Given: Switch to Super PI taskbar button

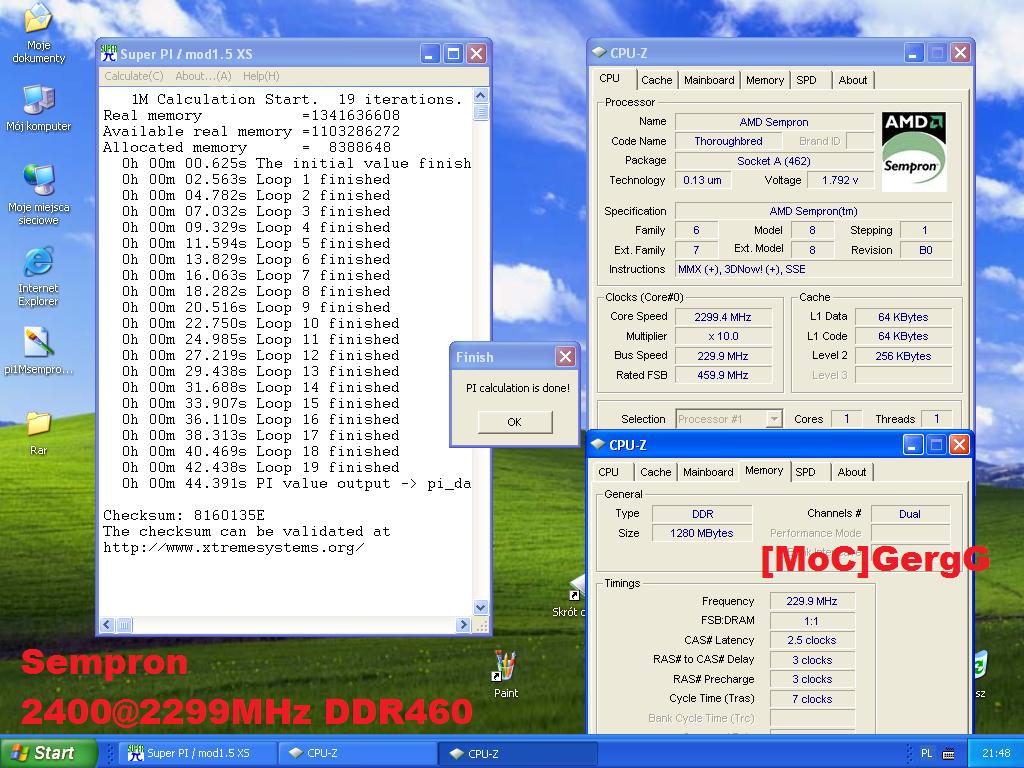Looking at the screenshot, I should click(196, 753).
